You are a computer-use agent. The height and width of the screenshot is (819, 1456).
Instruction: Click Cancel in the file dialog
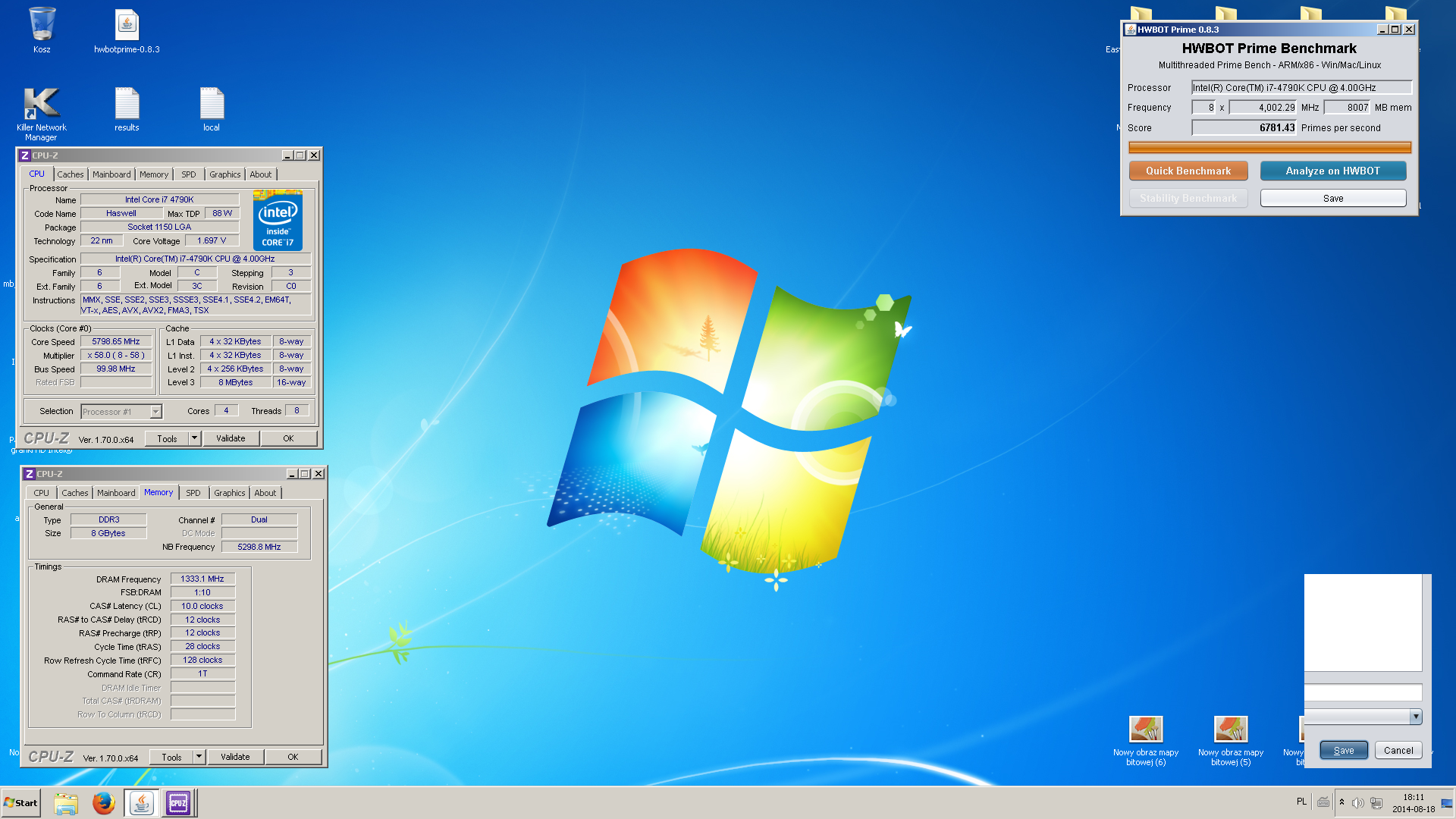click(x=1398, y=751)
